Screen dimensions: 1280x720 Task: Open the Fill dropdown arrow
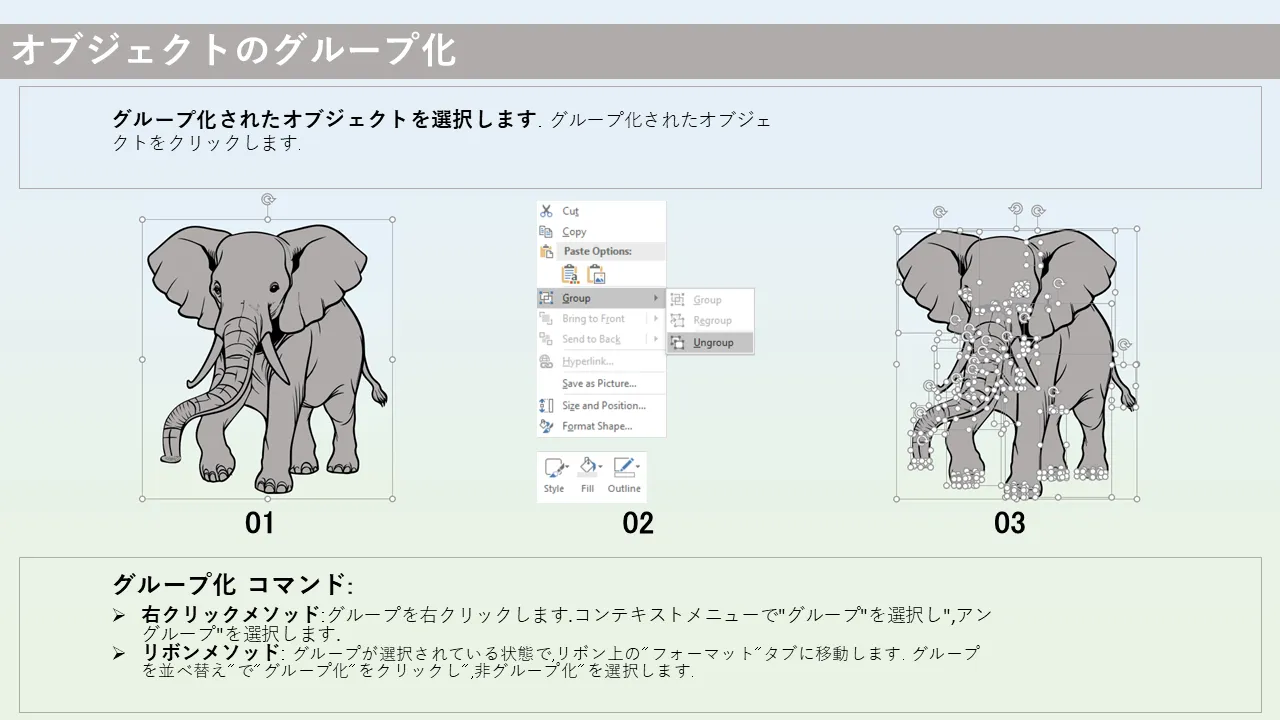[600, 467]
